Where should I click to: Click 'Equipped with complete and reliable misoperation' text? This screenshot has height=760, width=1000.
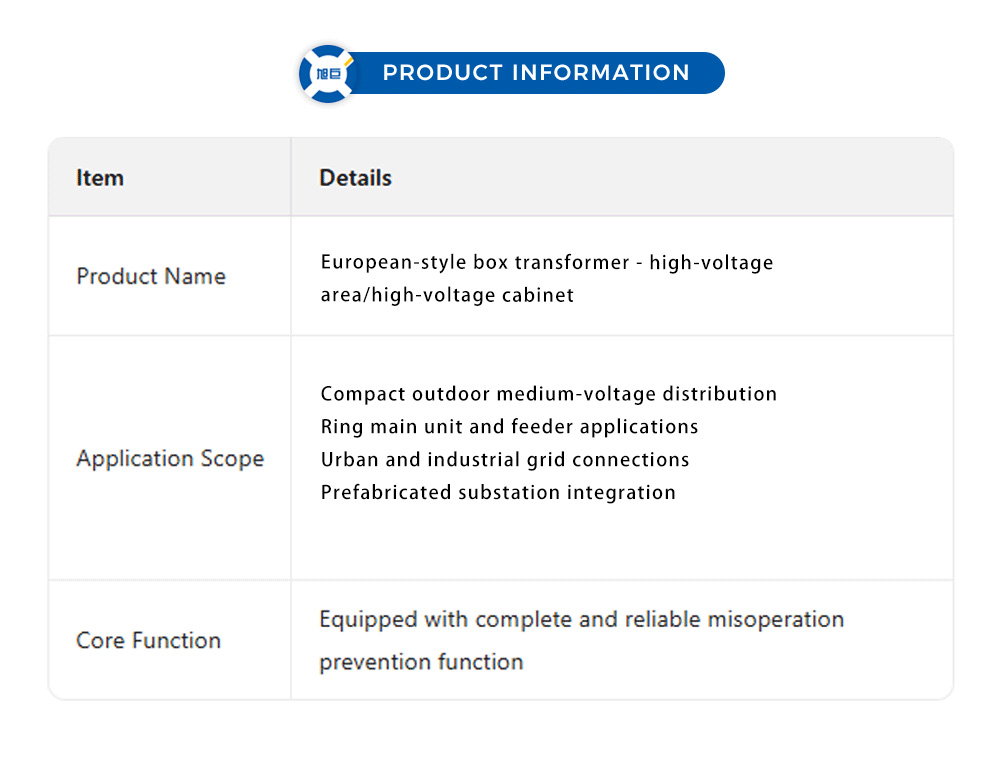tap(581, 619)
